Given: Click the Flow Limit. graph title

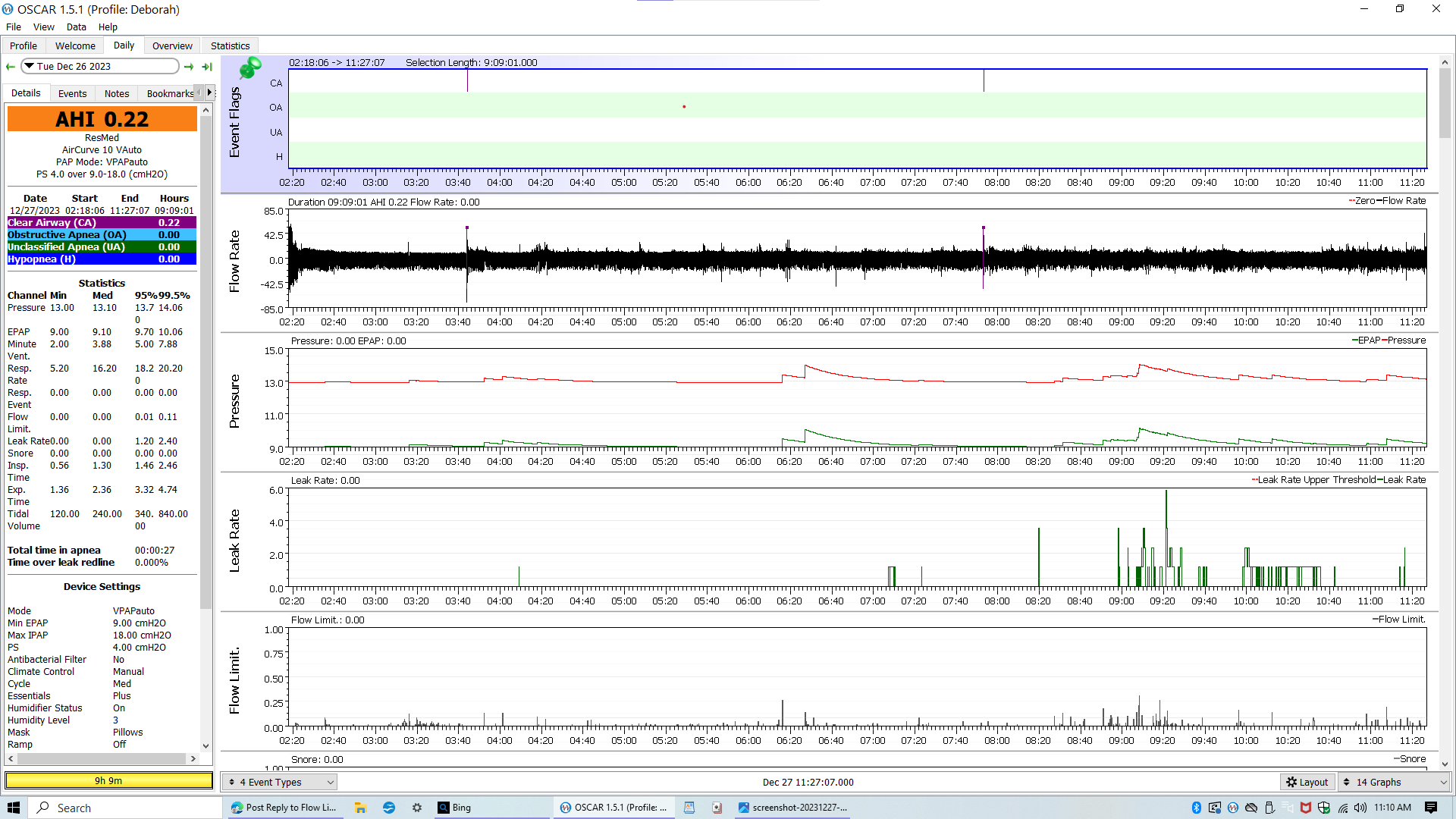Looking at the screenshot, I should pyautogui.click(x=234, y=679).
